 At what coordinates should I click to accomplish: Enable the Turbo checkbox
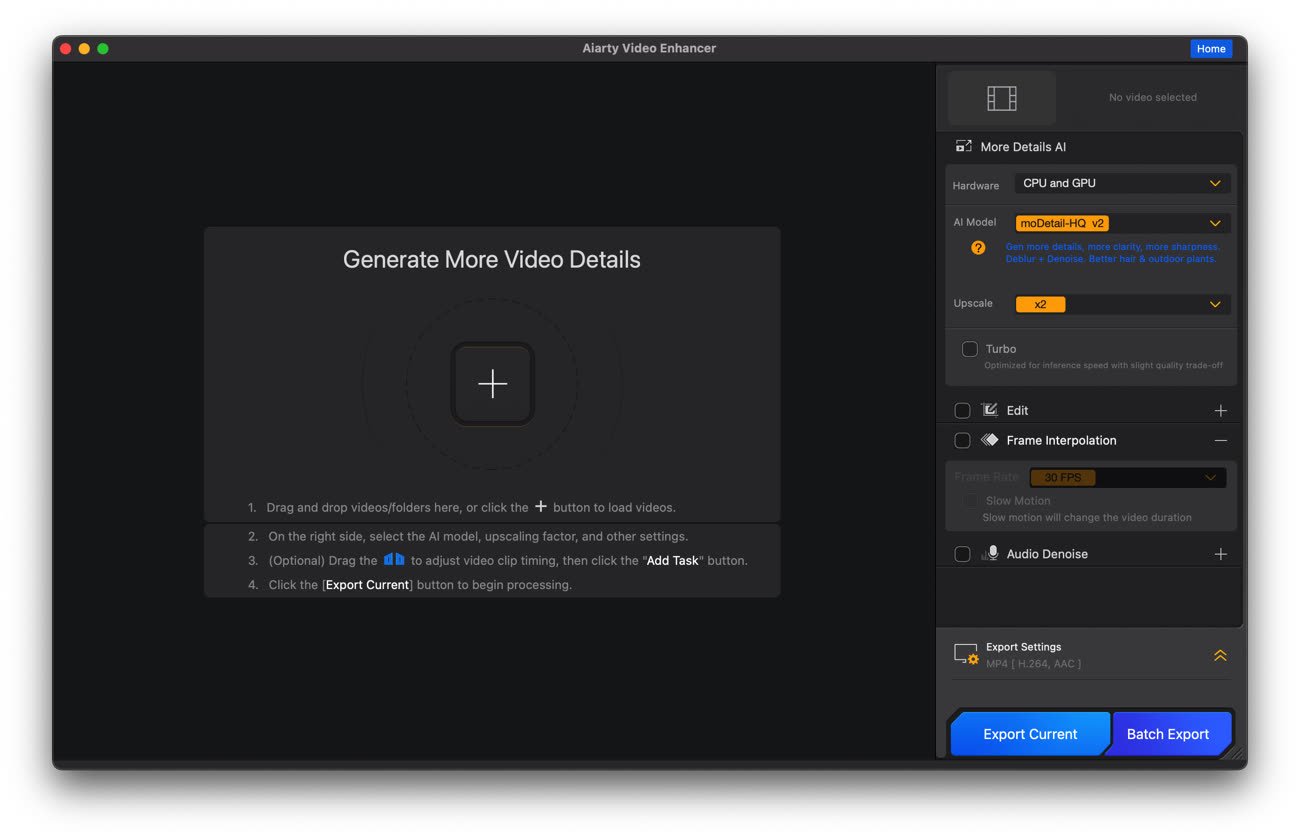pyautogui.click(x=970, y=349)
